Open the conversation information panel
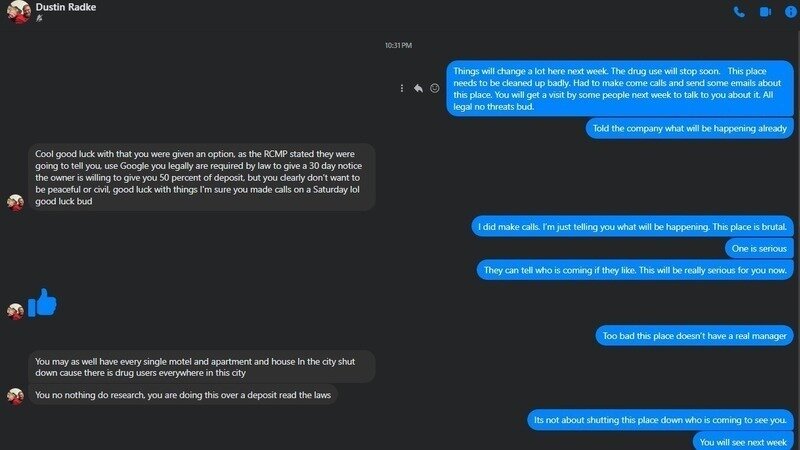 pos(790,12)
